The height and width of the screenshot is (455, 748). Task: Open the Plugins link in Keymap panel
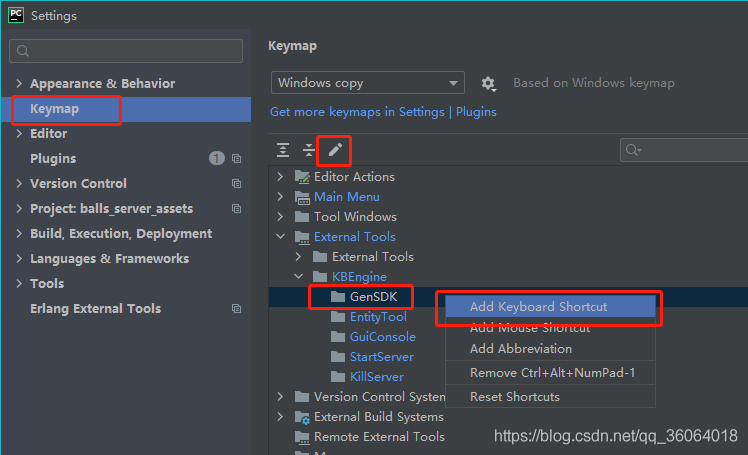click(476, 112)
